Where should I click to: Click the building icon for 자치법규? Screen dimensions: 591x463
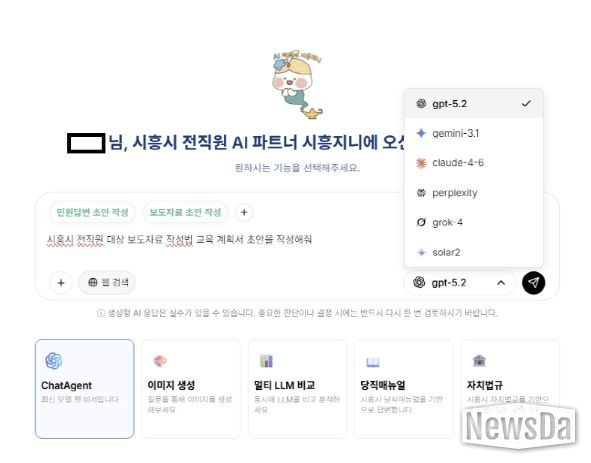click(x=479, y=360)
